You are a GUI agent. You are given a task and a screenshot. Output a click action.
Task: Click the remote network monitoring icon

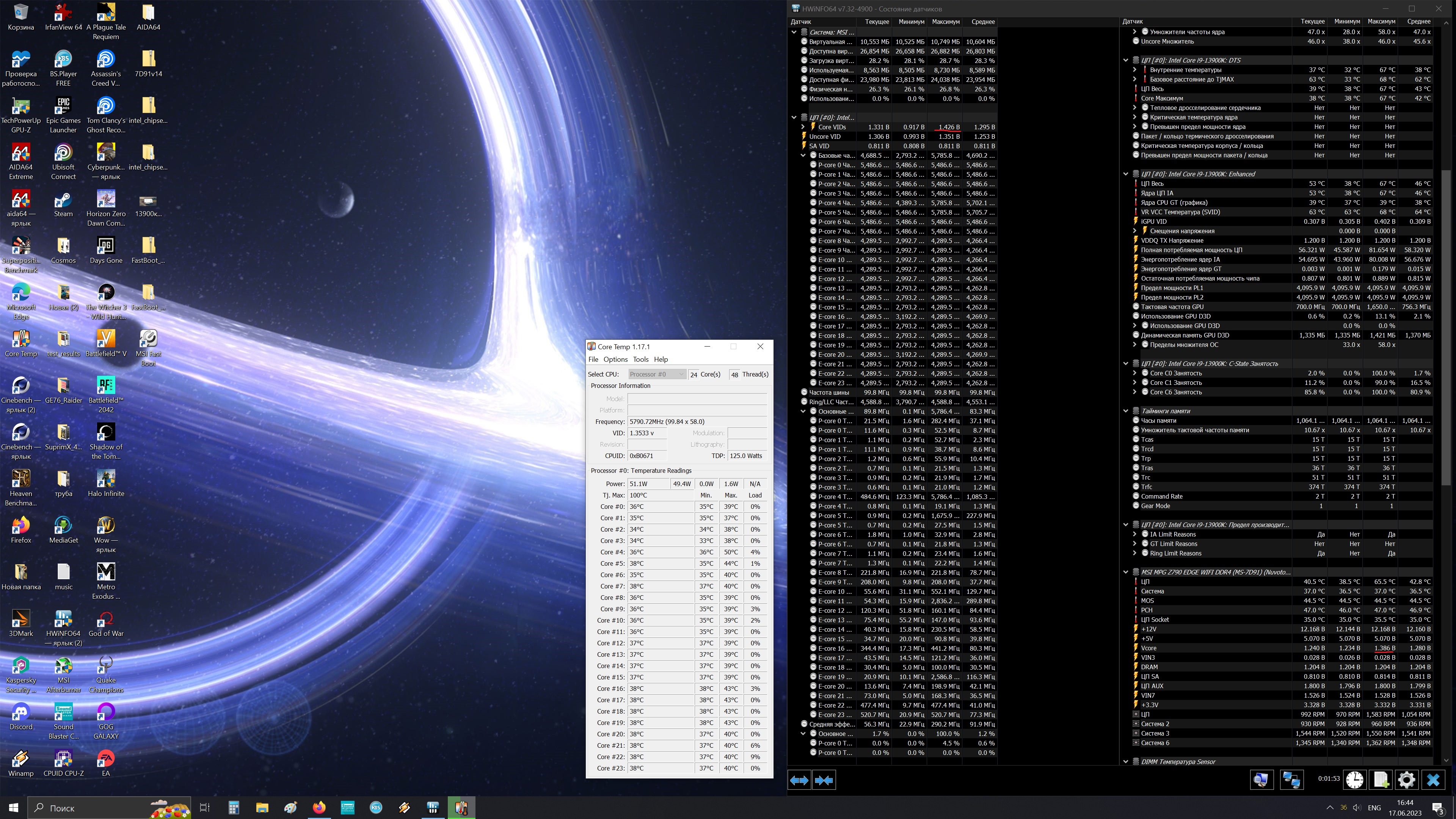click(1291, 780)
